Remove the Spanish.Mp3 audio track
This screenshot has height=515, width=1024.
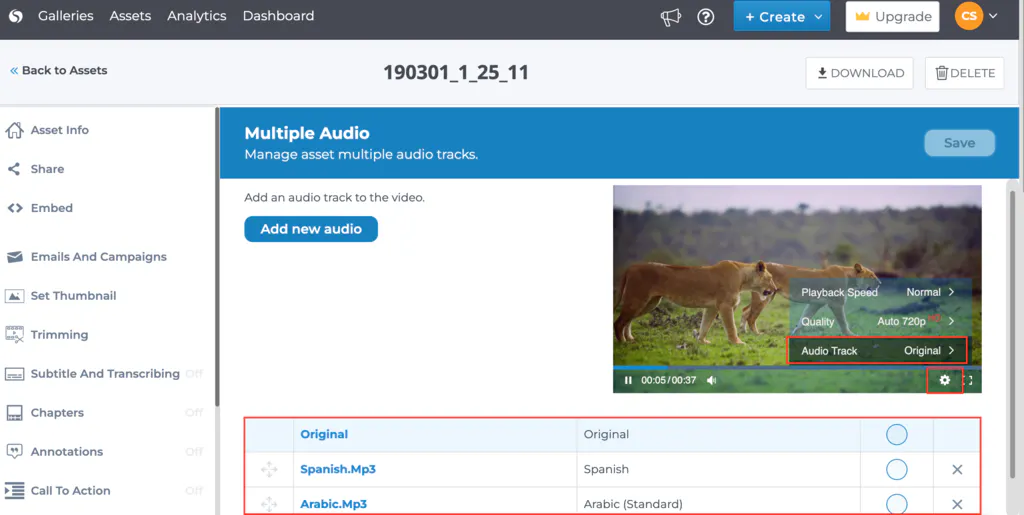pyautogui.click(x=957, y=469)
